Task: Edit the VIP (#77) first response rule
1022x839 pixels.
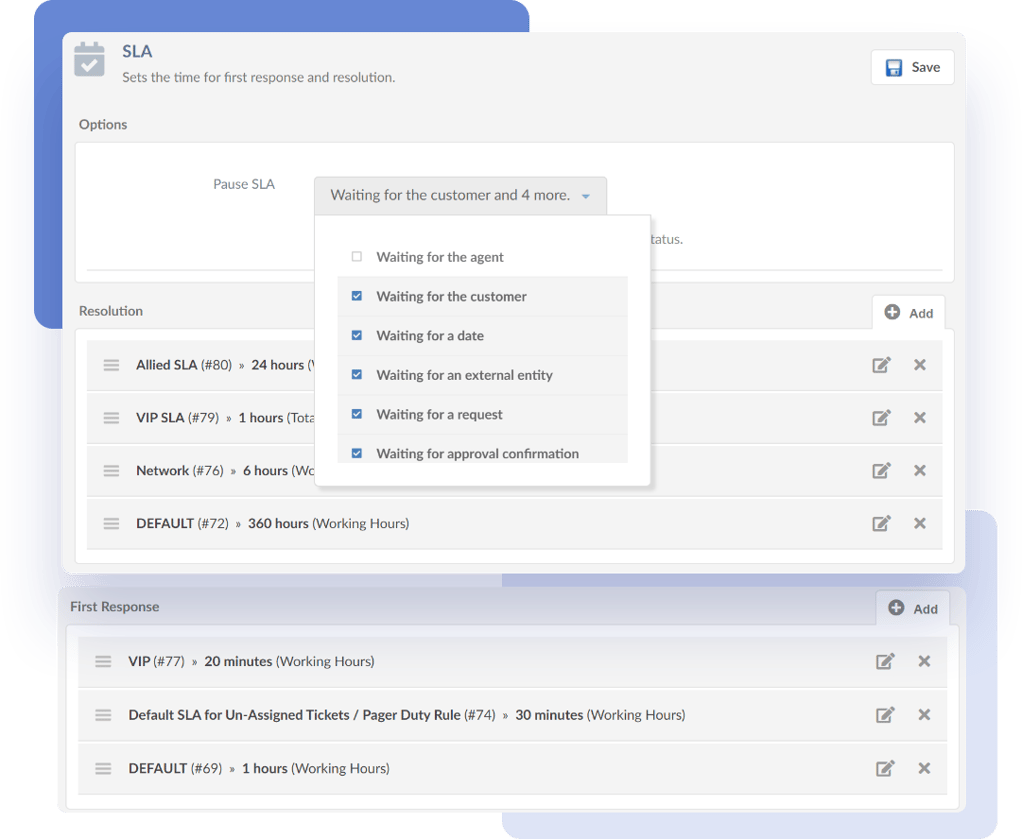Action: pos(884,661)
